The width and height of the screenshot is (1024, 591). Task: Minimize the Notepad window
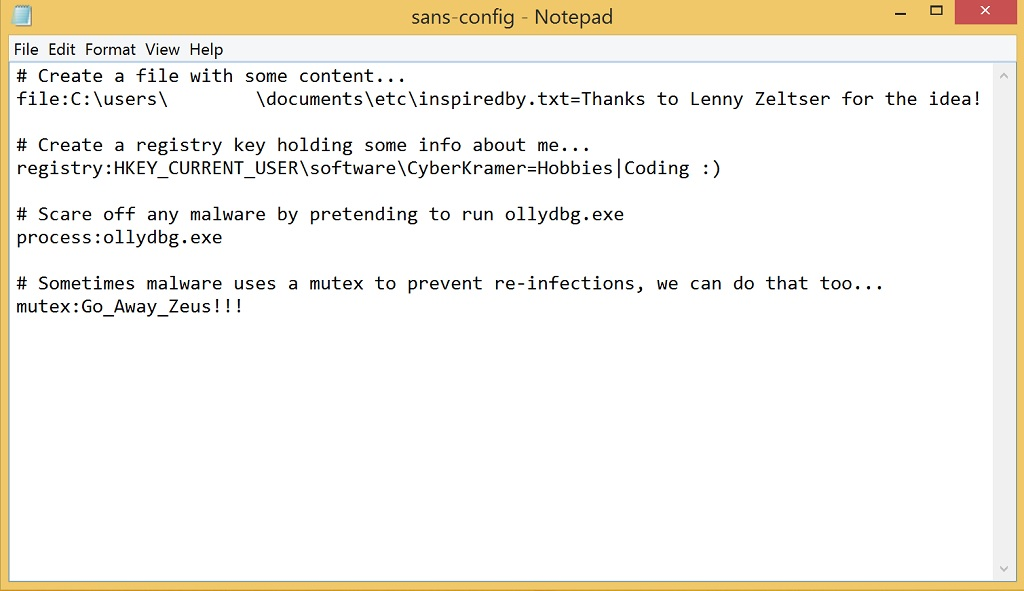tap(901, 12)
